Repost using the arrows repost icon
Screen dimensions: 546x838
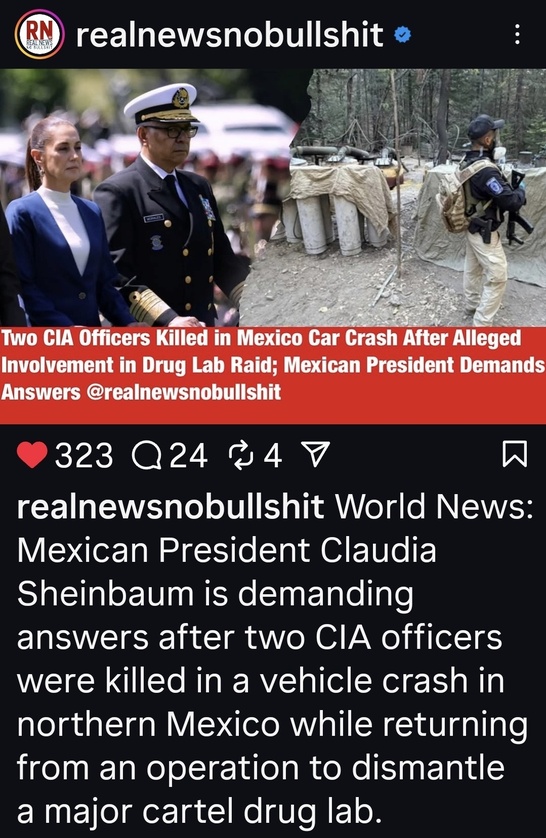(240, 455)
